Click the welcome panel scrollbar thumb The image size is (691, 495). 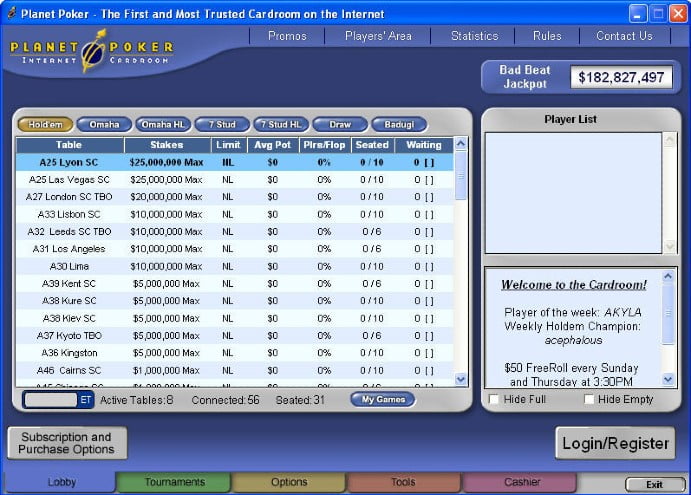click(668, 313)
